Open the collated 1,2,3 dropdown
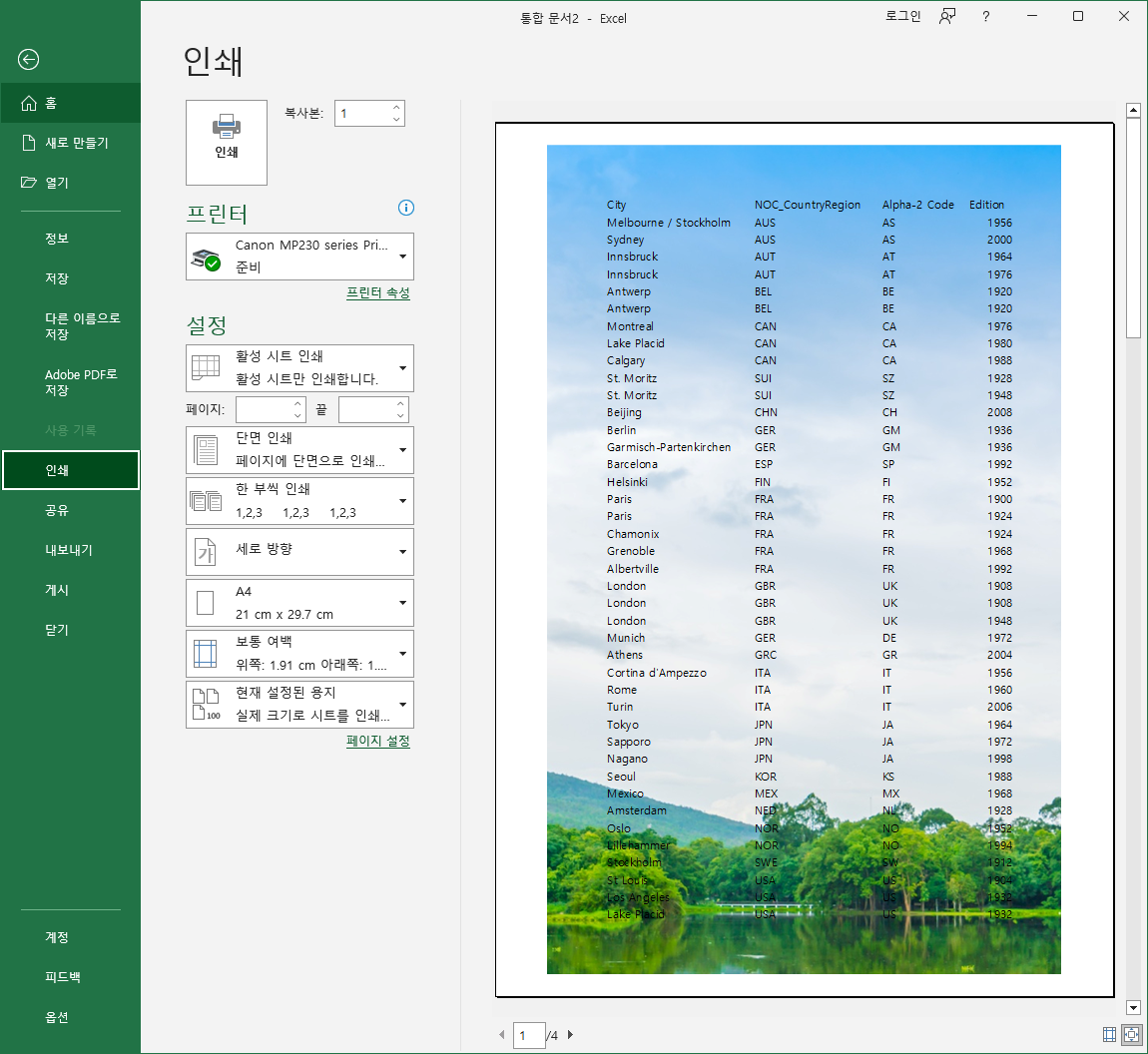Screen dimensions: 1148x1054 click(299, 501)
